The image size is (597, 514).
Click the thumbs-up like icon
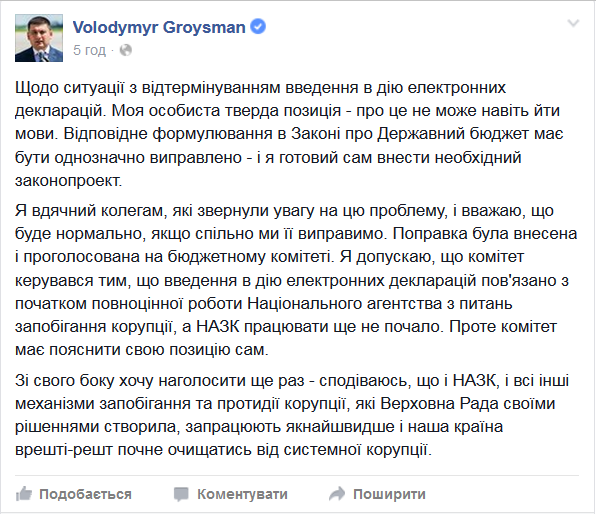(x=24, y=494)
